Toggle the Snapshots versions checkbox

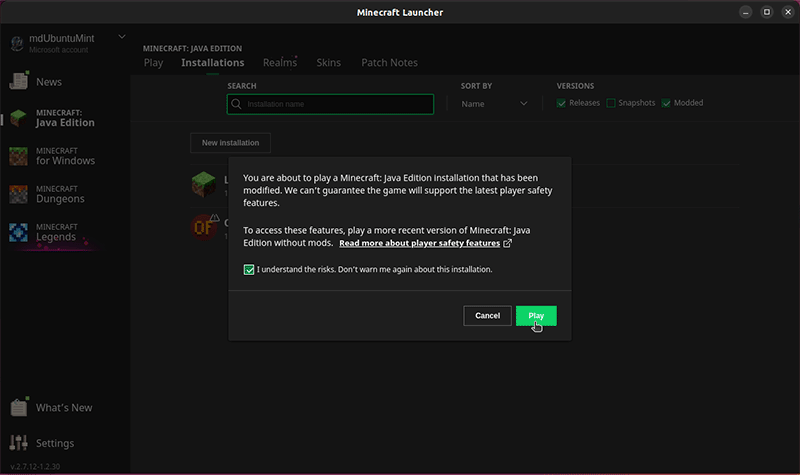pyautogui.click(x=611, y=103)
